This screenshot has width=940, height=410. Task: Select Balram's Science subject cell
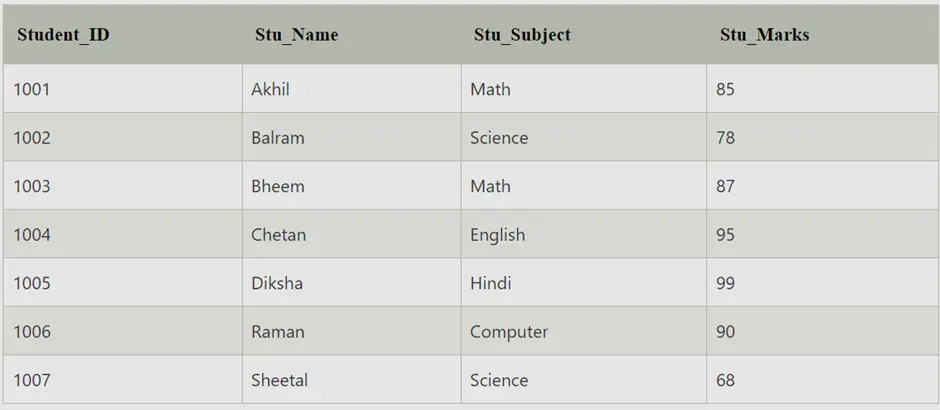(584, 137)
